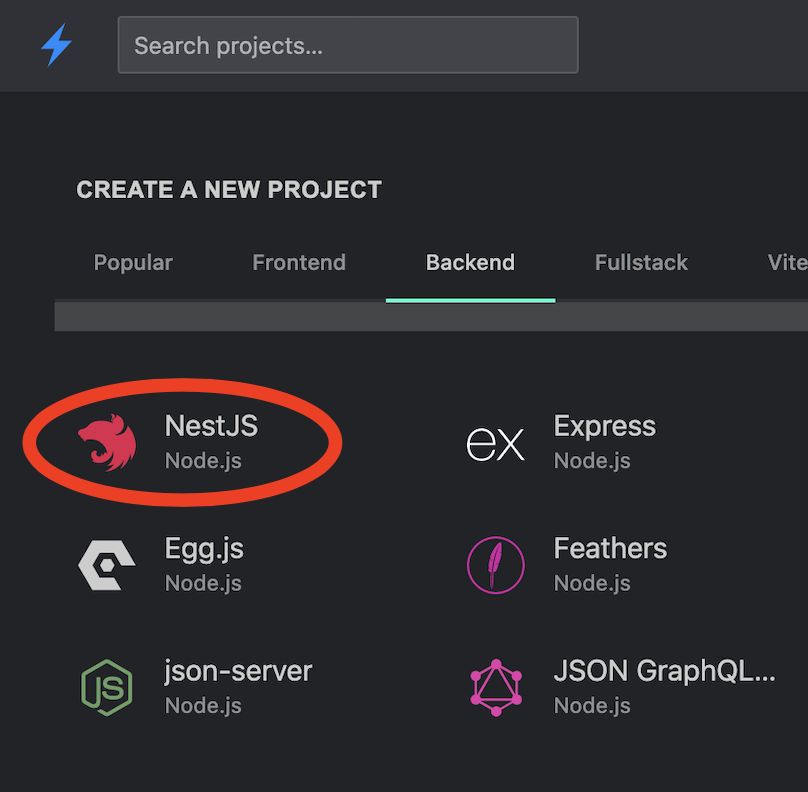This screenshot has height=792, width=808.
Task: Switch to the Popular tab
Action: pos(133,262)
